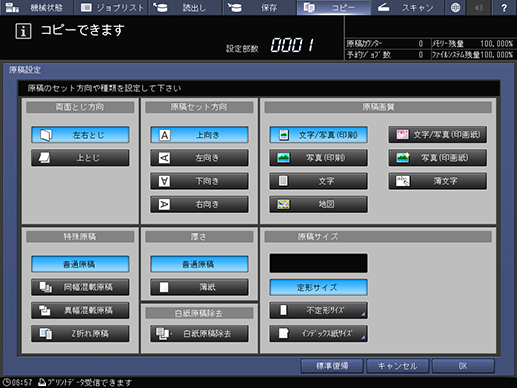Click the globe icon in top bar
The image size is (517, 388).
(x=455, y=7)
